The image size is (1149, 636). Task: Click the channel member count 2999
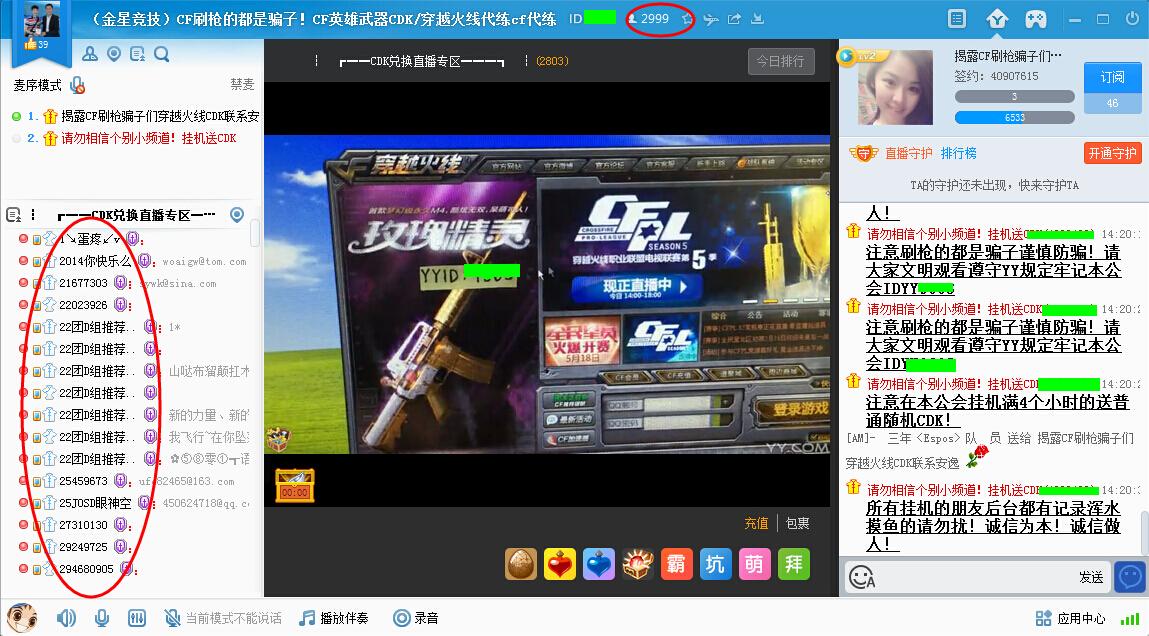[648, 19]
